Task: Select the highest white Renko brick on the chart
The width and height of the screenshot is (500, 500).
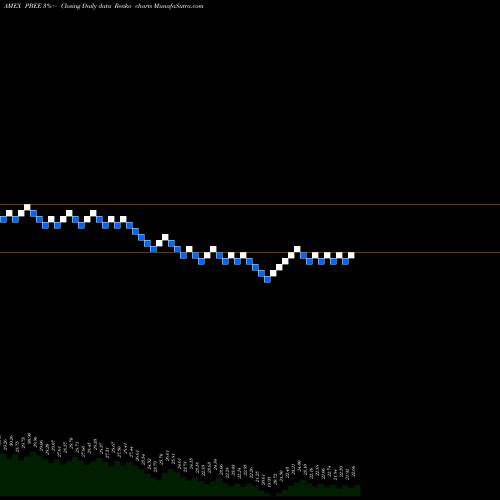Action: coord(27,207)
